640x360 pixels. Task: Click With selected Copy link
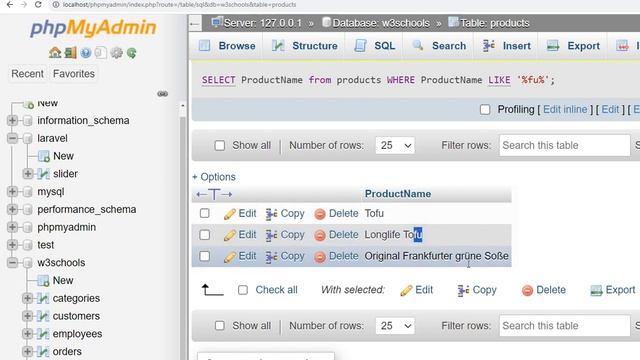click(x=477, y=290)
